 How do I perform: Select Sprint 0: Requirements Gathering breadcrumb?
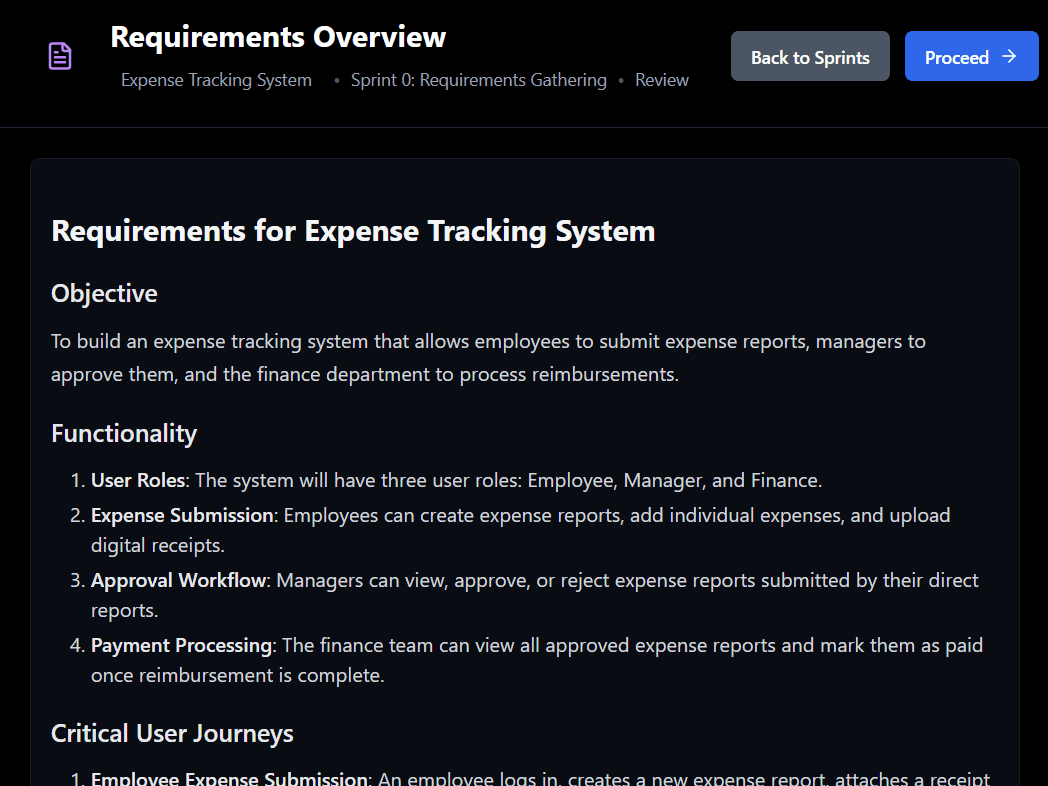[479, 80]
